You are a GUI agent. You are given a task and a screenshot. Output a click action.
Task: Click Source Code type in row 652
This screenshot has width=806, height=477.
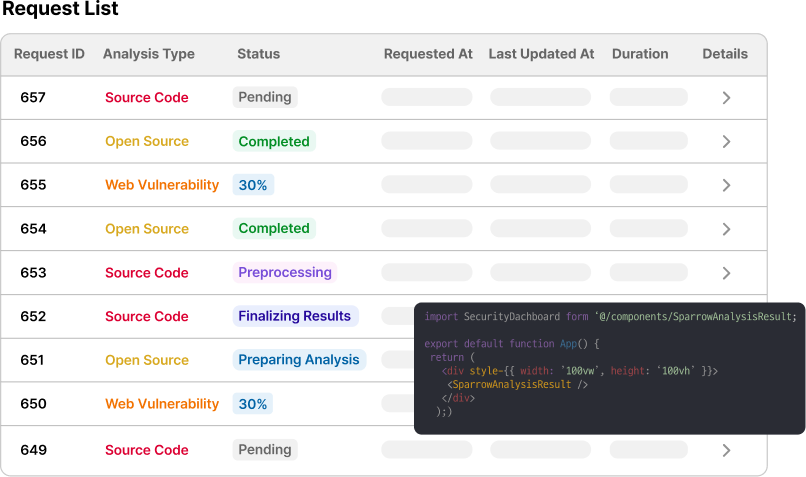pyautogui.click(x=147, y=316)
